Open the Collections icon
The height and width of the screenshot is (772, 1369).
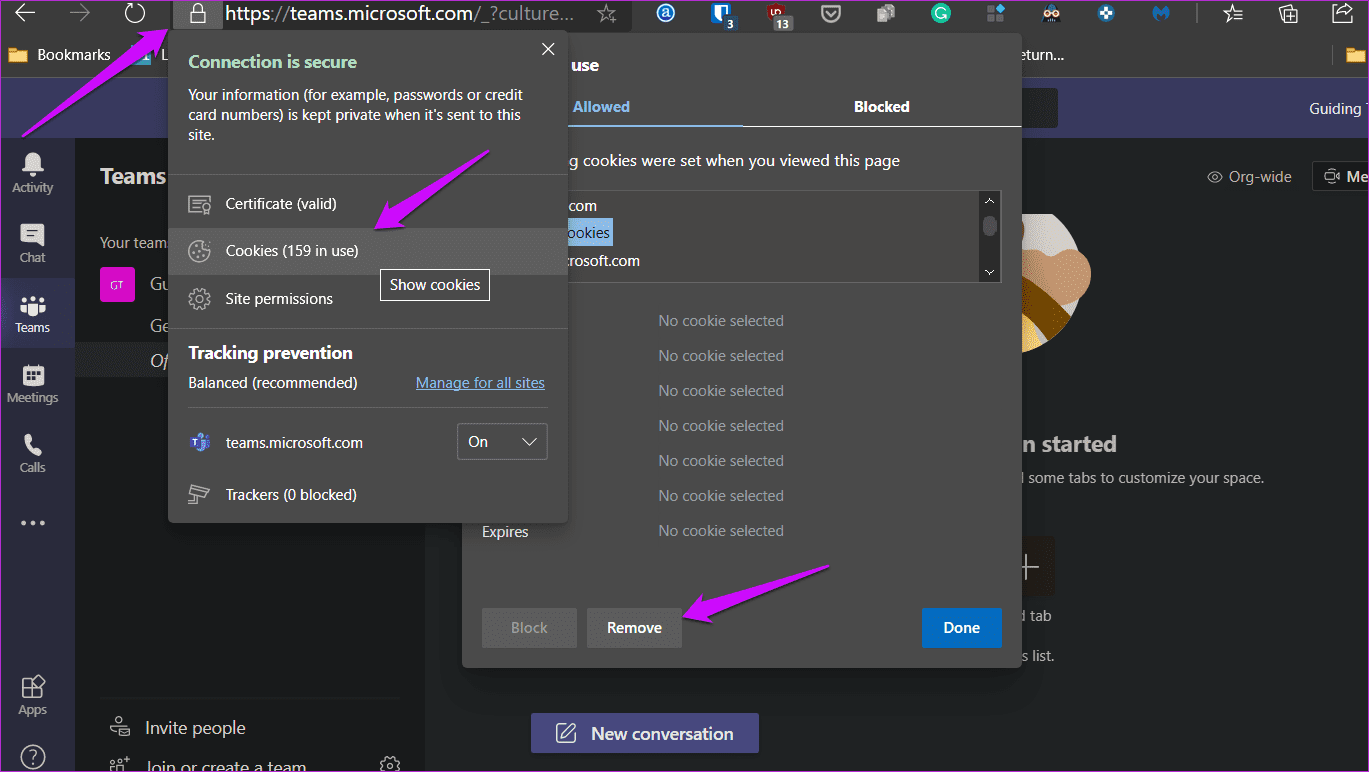tap(1289, 14)
